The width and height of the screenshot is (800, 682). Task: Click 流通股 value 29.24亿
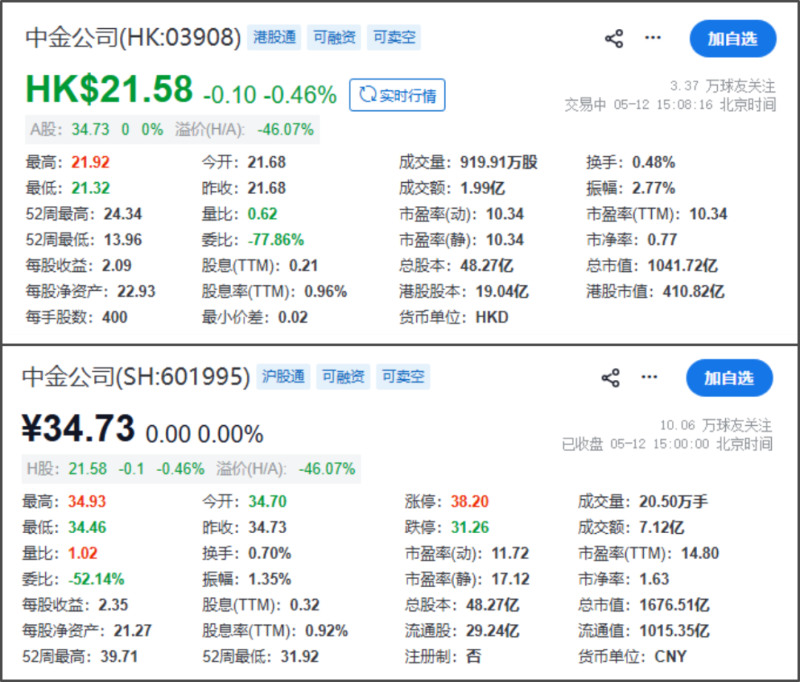point(492,630)
